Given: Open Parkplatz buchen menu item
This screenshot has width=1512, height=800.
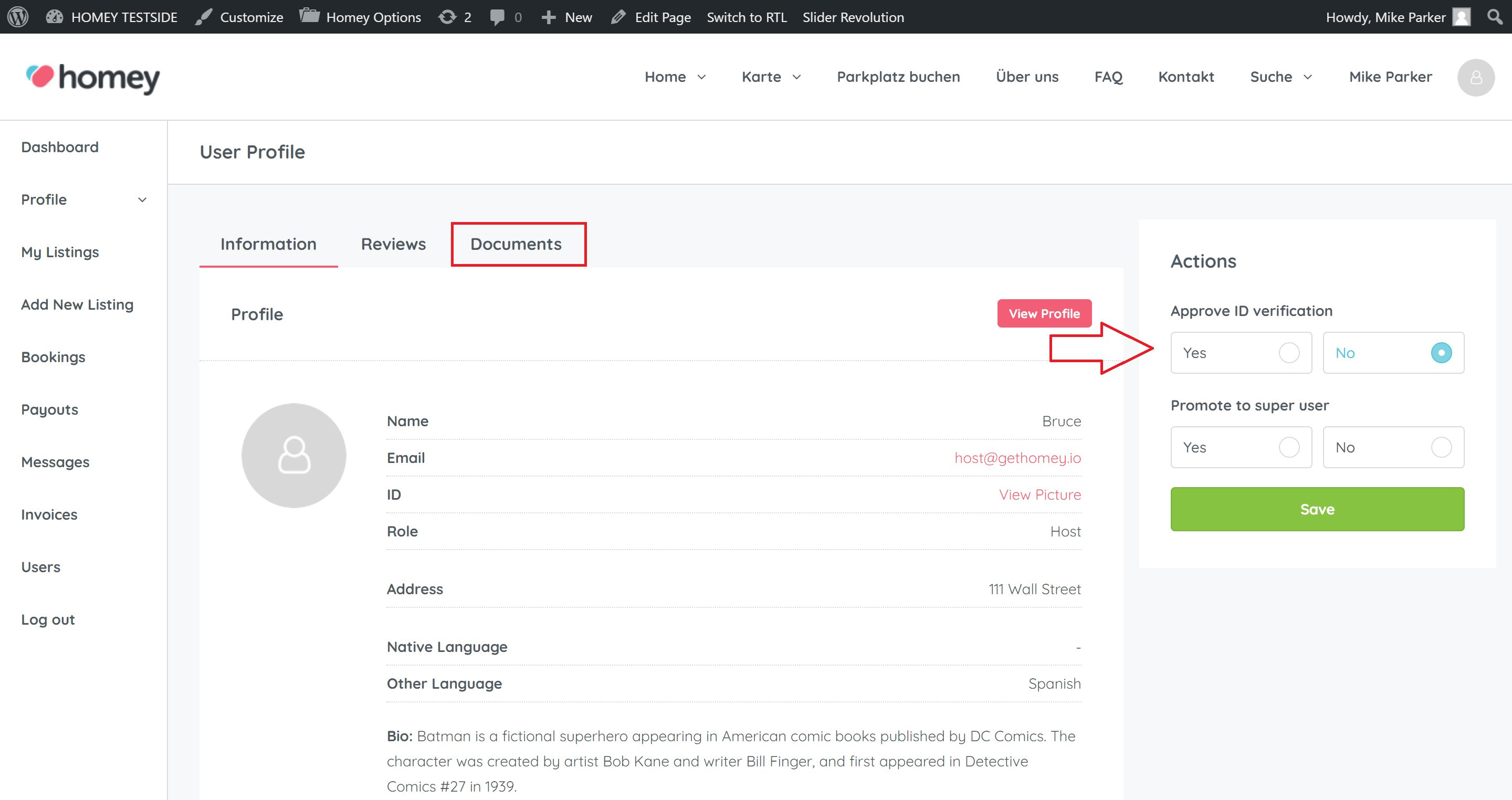Looking at the screenshot, I should (898, 77).
